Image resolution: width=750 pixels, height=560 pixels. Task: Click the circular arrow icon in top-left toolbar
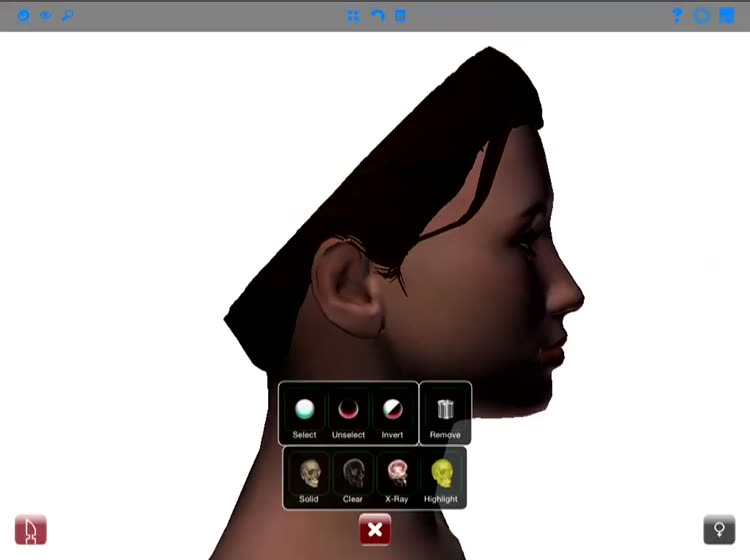click(x=23, y=16)
